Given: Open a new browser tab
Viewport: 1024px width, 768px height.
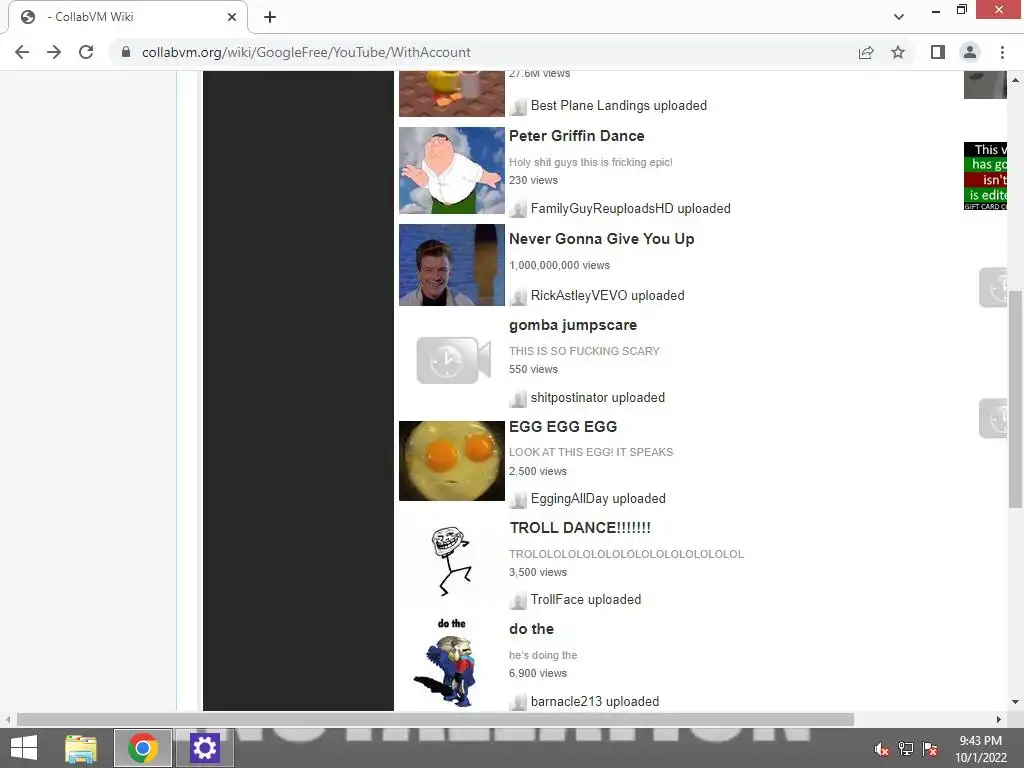Looking at the screenshot, I should pos(270,17).
